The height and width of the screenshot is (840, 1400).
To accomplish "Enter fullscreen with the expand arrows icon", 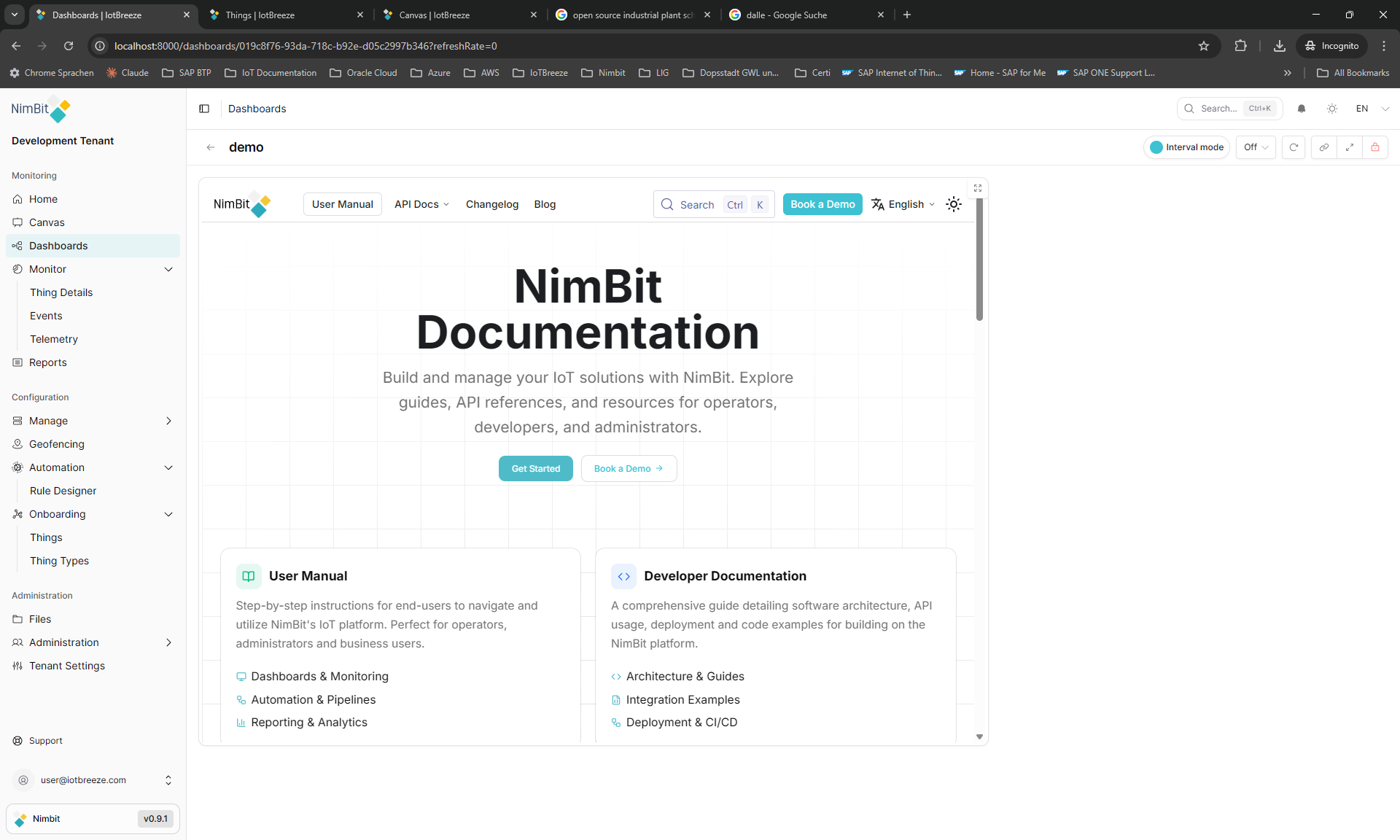I will 1350,147.
